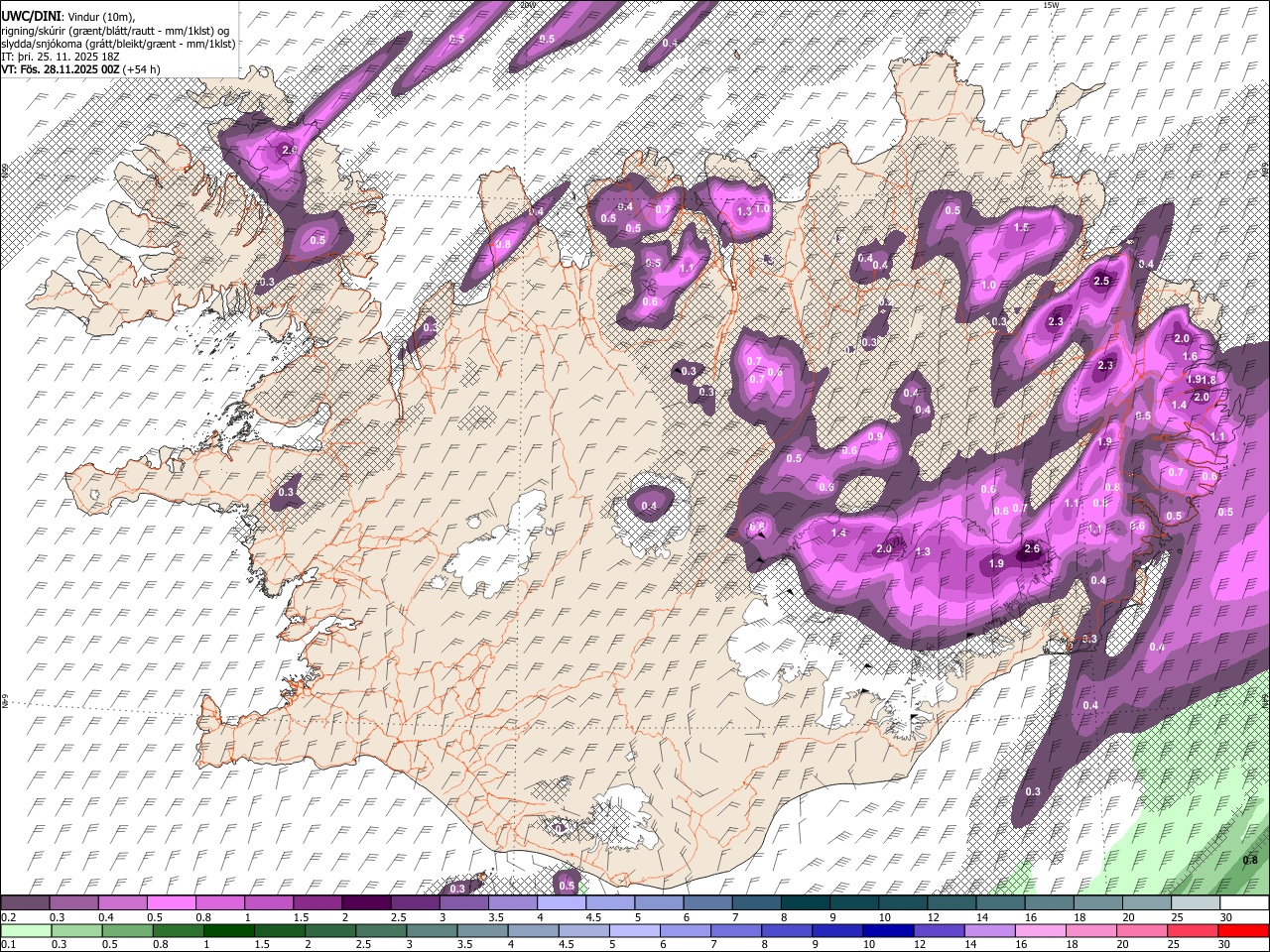Click the '1.91.8' overlapping value label
This screenshot has height=952, width=1270.
point(1202,380)
